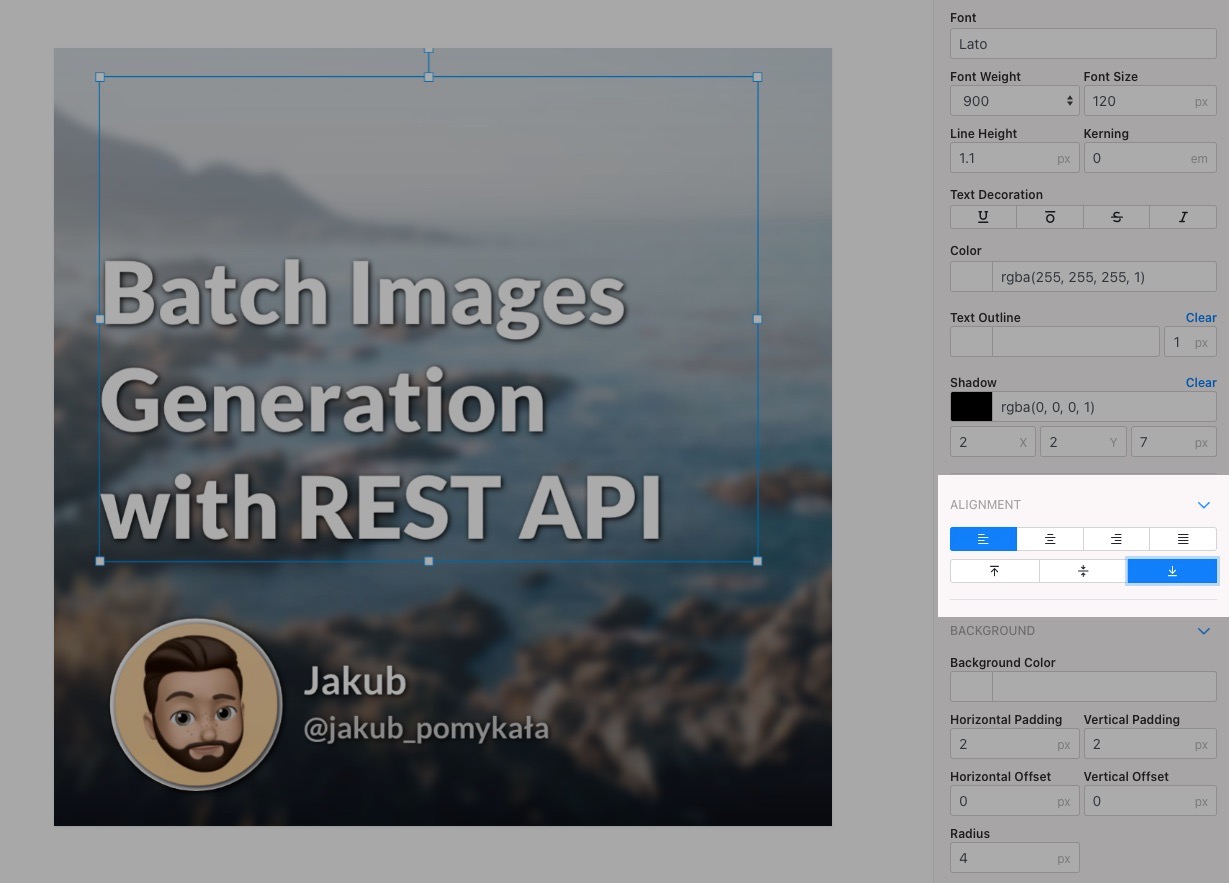Open the Font Weight dropdown
The height and width of the screenshot is (883, 1229).
tap(1014, 101)
